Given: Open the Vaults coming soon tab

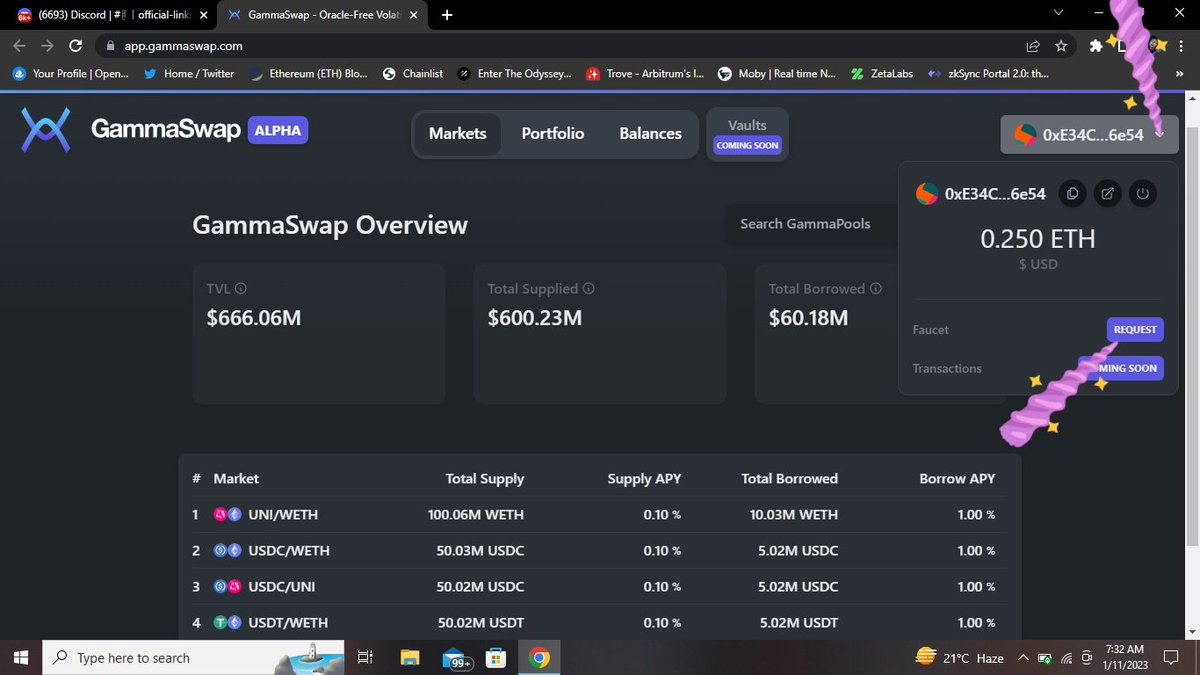Looking at the screenshot, I should click(x=747, y=134).
